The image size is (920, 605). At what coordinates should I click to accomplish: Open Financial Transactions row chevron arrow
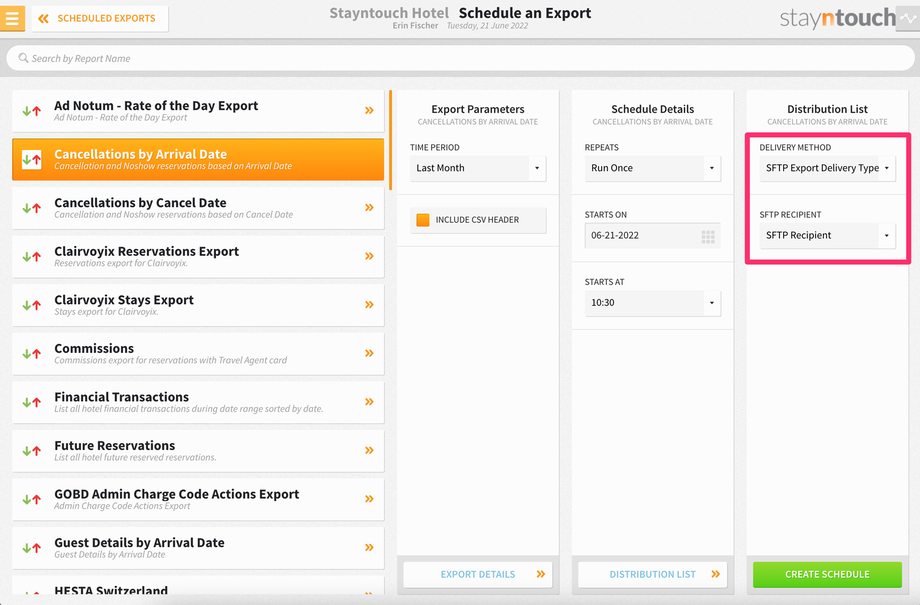pos(369,402)
